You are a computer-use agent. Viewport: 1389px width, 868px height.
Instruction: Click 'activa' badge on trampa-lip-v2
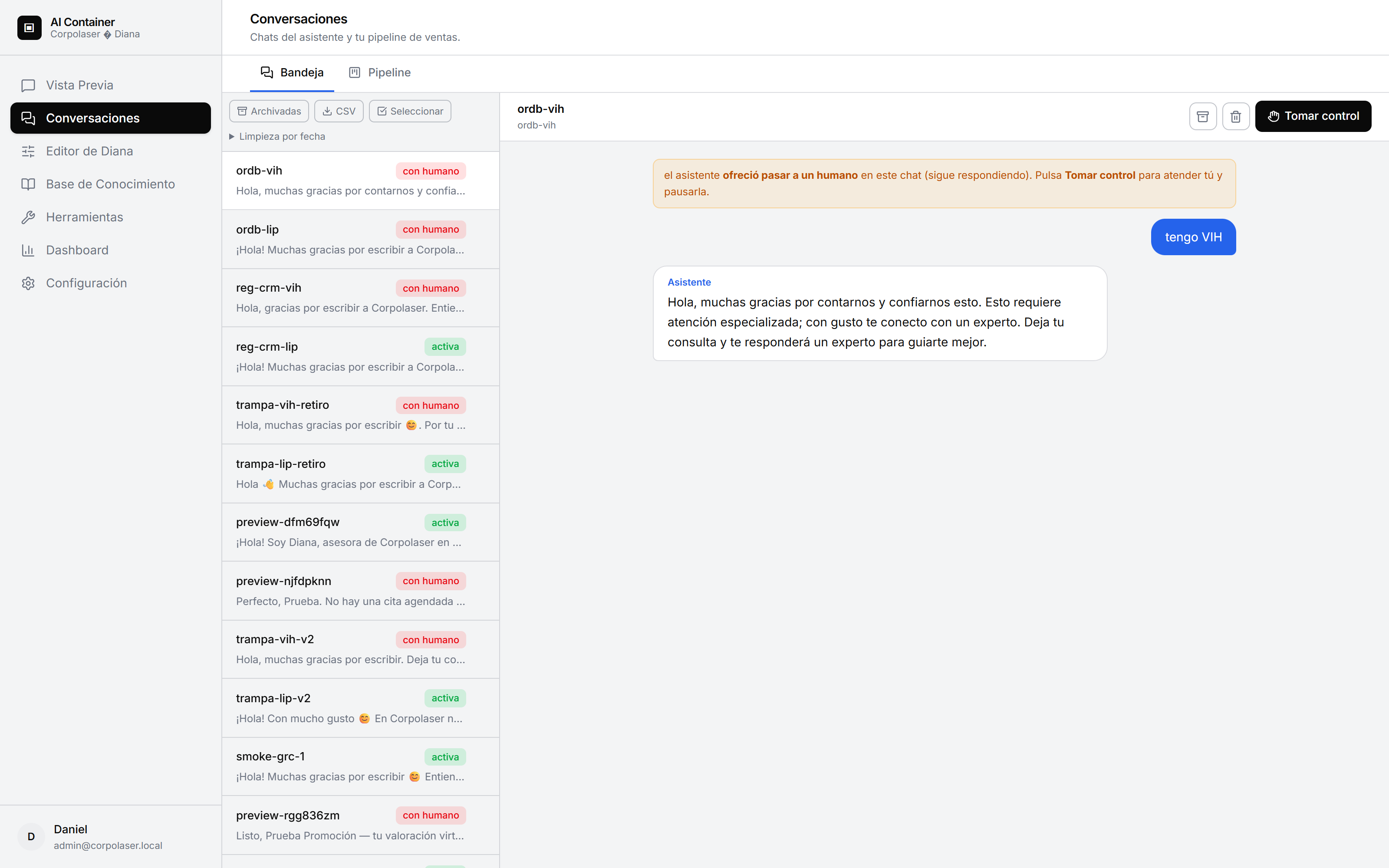pos(445,698)
